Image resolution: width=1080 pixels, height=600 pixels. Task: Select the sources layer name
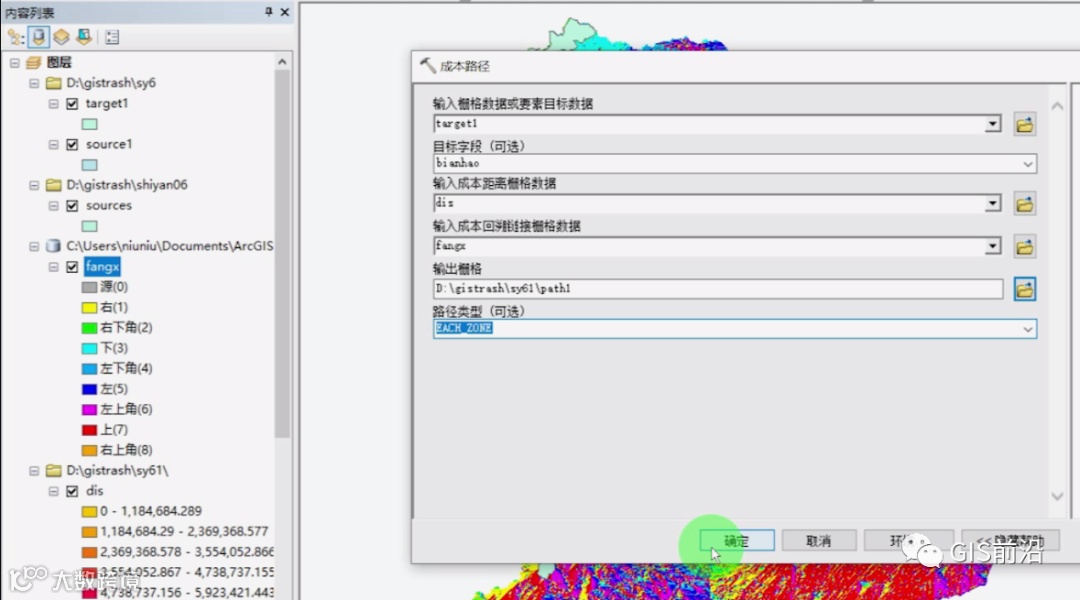point(108,205)
